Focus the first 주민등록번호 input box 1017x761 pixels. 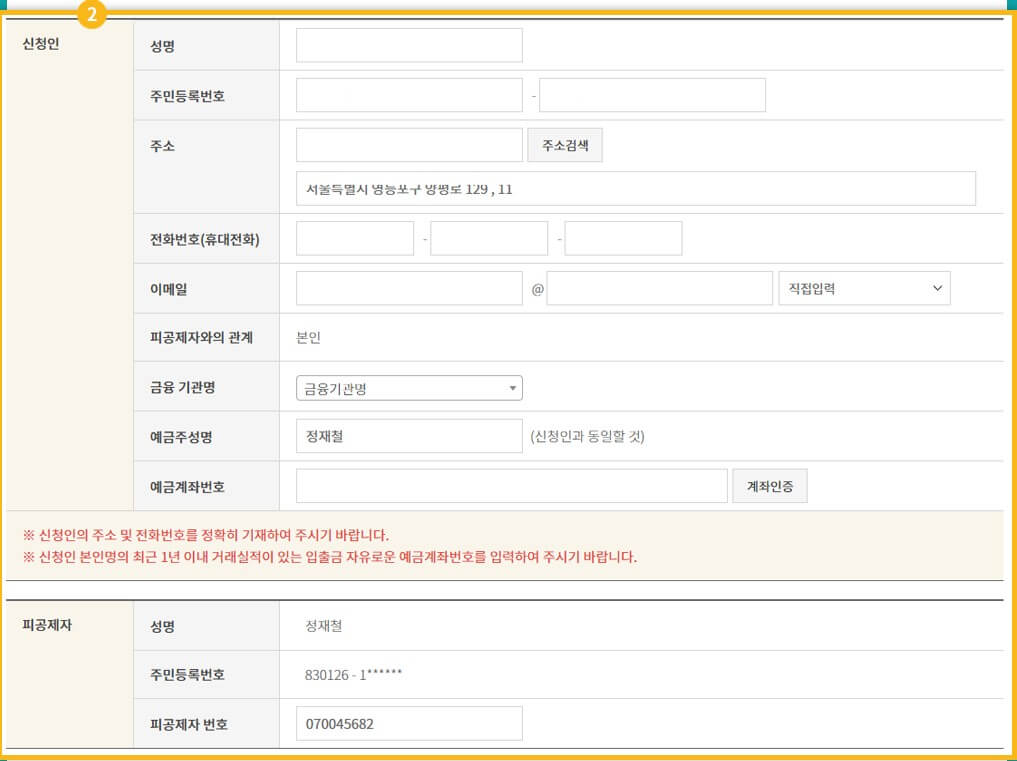click(x=409, y=95)
